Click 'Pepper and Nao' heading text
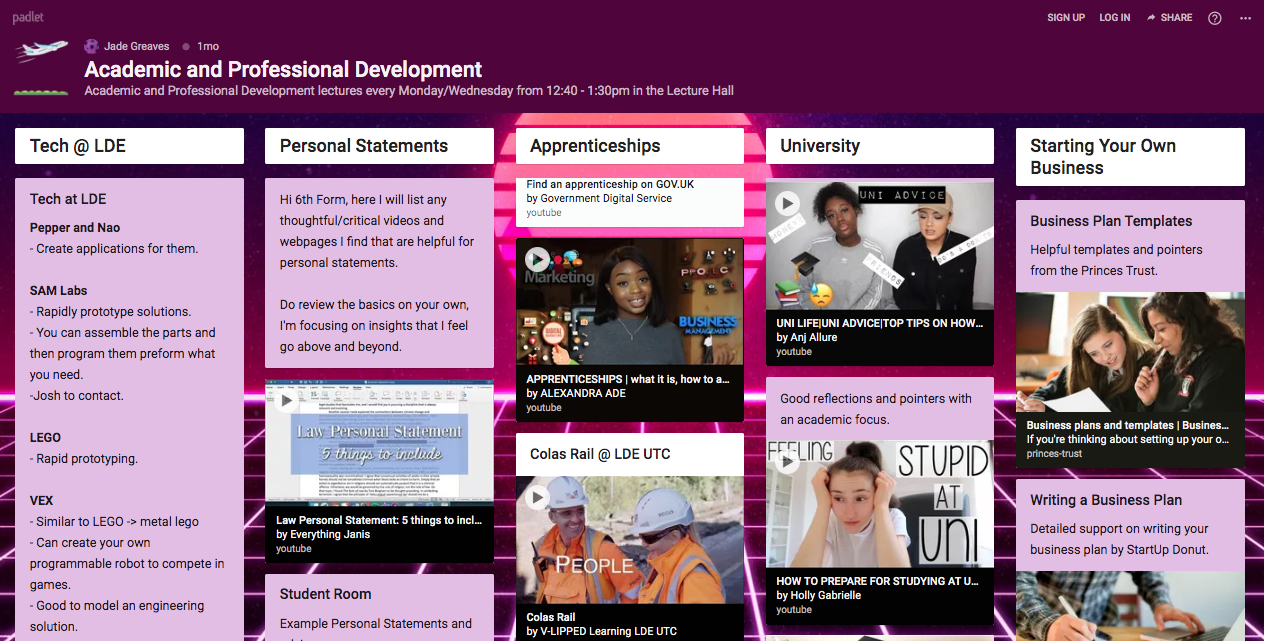Image resolution: width=1264 pixels, height=641 pixels. [75, 228]
